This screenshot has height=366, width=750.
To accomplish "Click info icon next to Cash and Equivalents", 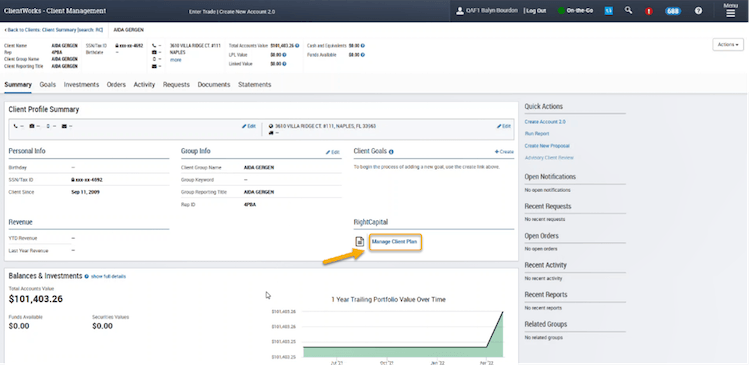I will click(x=363, y=46).
